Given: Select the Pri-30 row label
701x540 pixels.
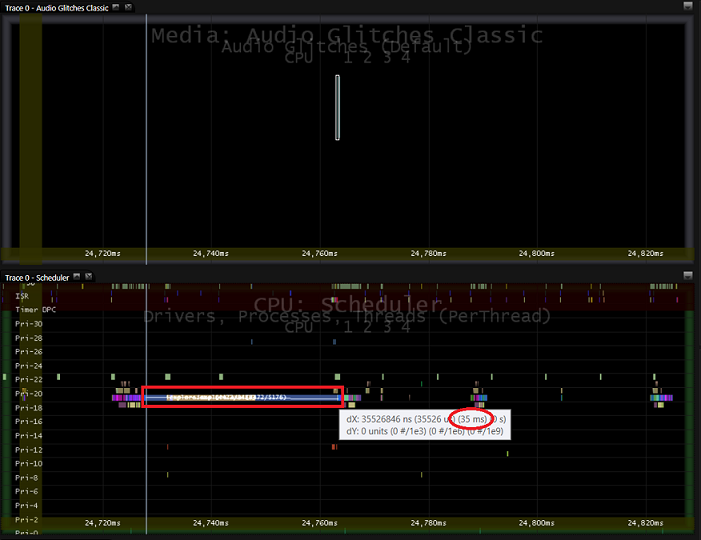Looking at the screenshot, I should (29, 324).
